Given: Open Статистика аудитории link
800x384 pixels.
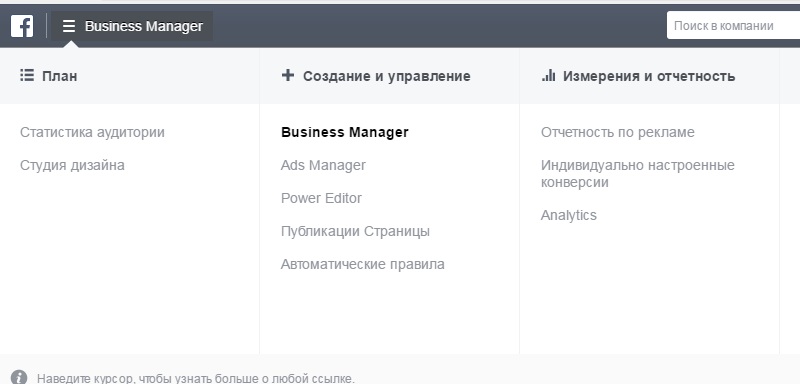Looking at the screenshot, I should 92,133.
